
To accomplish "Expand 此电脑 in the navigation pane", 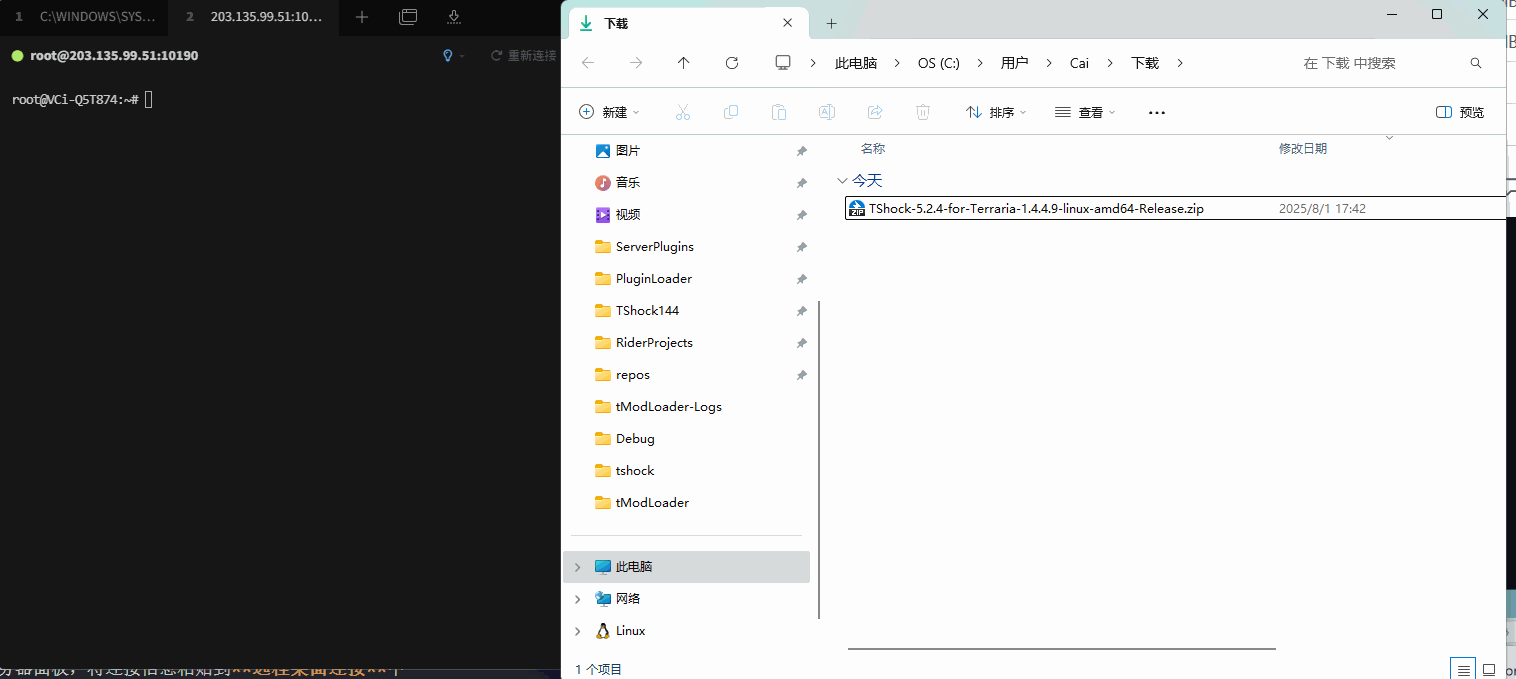I will (x=577, y=567).
